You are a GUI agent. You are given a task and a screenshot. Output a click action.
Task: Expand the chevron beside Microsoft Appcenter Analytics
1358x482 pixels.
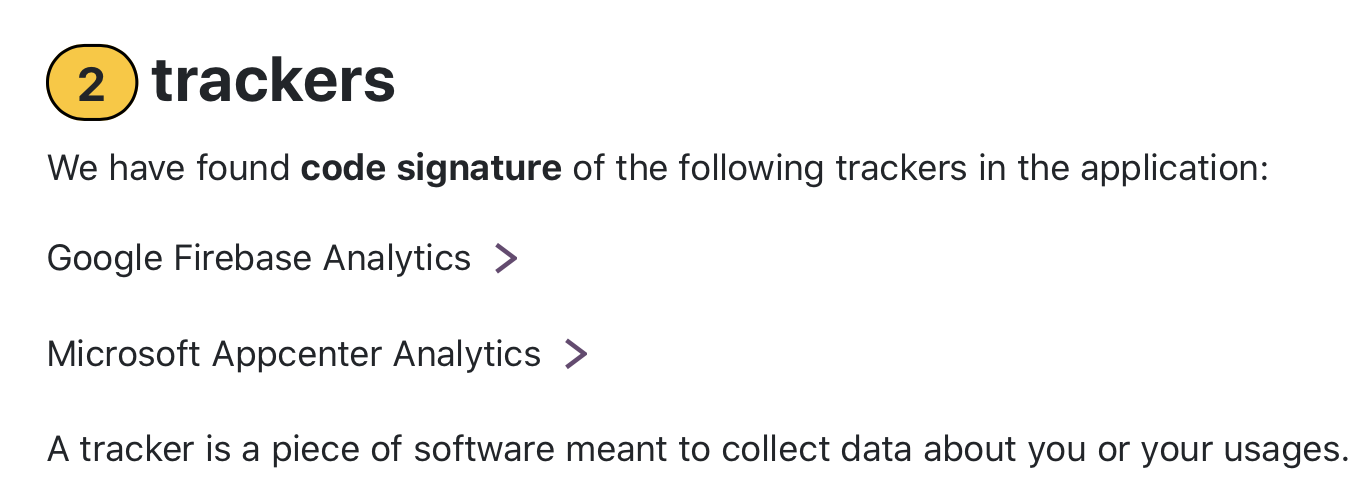pos(576,354)
